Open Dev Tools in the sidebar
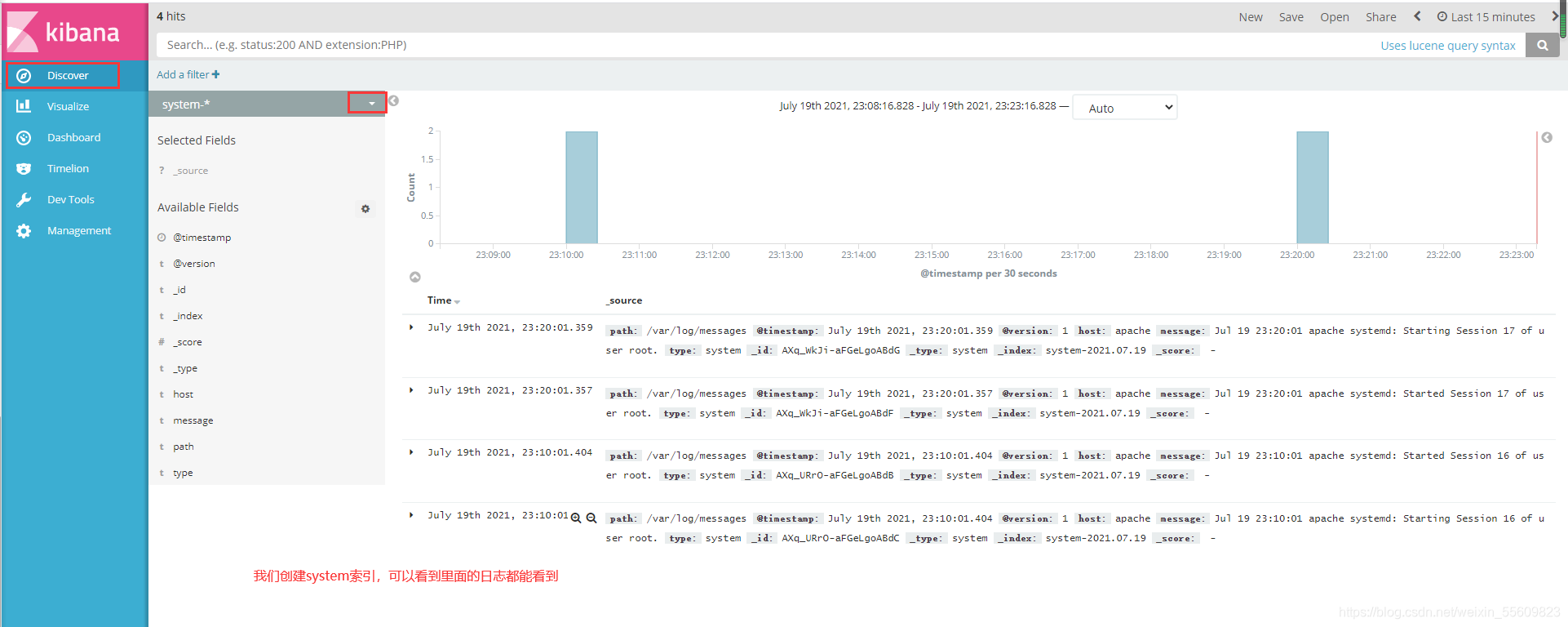The width and height of the screenshot is (1568, 627). pyautogui.click(x=70, y=200)
